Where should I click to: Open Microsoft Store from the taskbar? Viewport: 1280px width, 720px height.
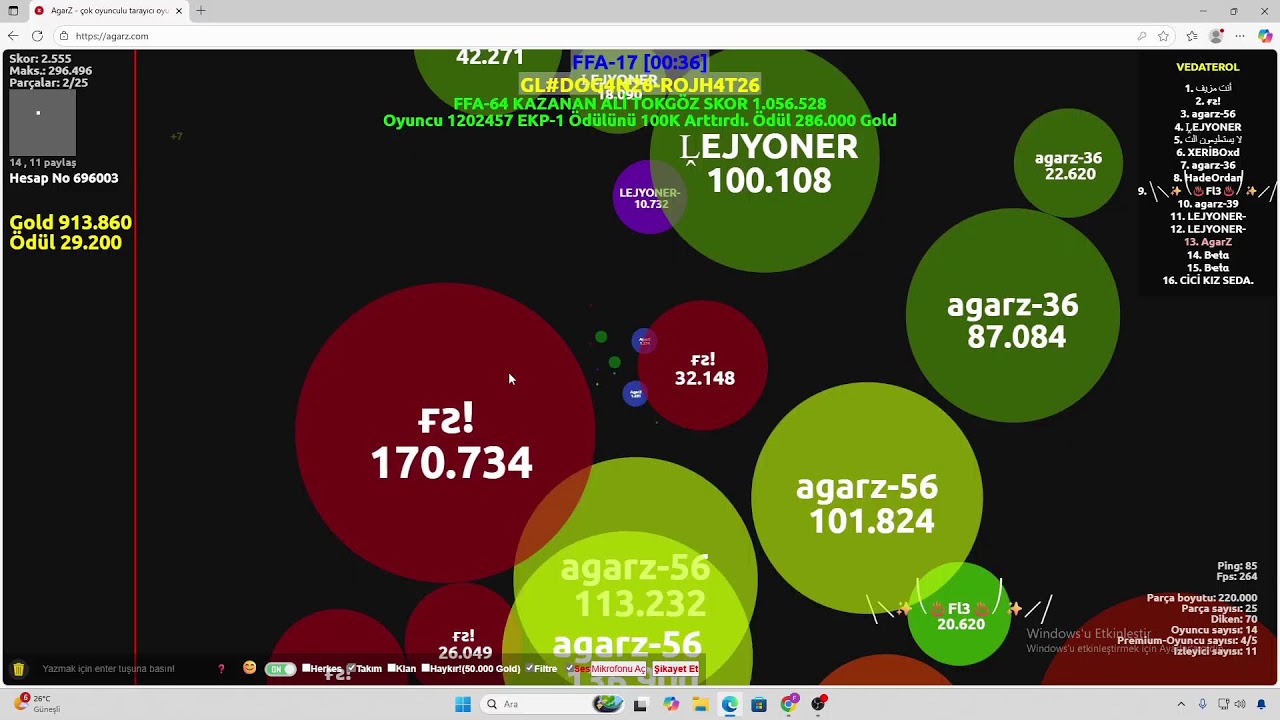tap(759, 704)
